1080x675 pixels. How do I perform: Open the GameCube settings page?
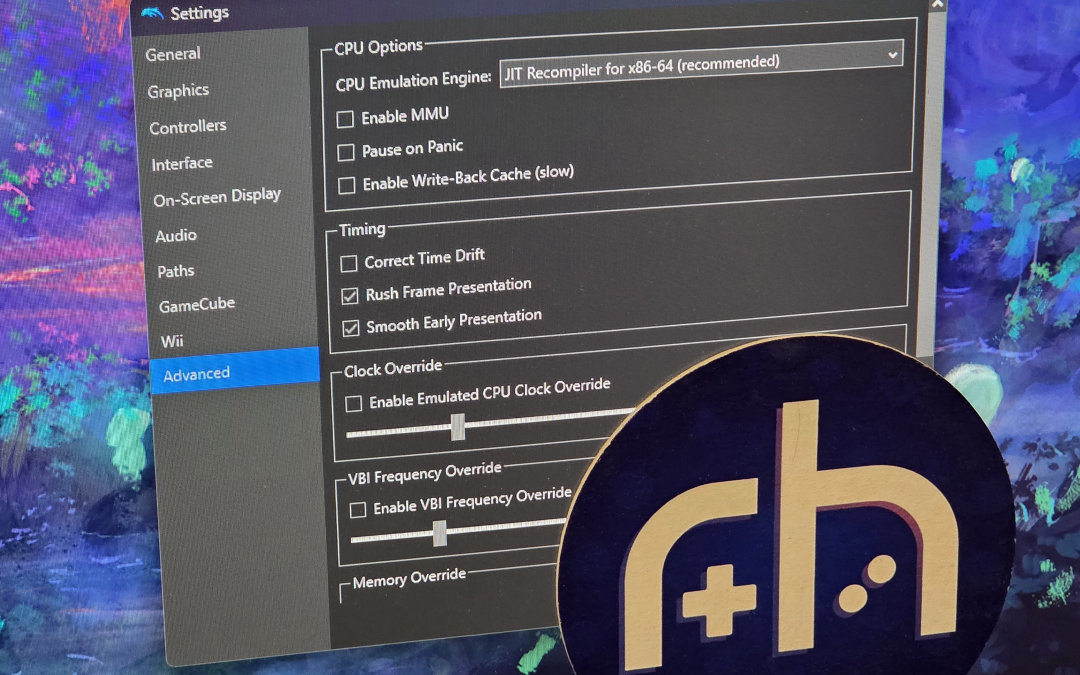tap(197, 306)
